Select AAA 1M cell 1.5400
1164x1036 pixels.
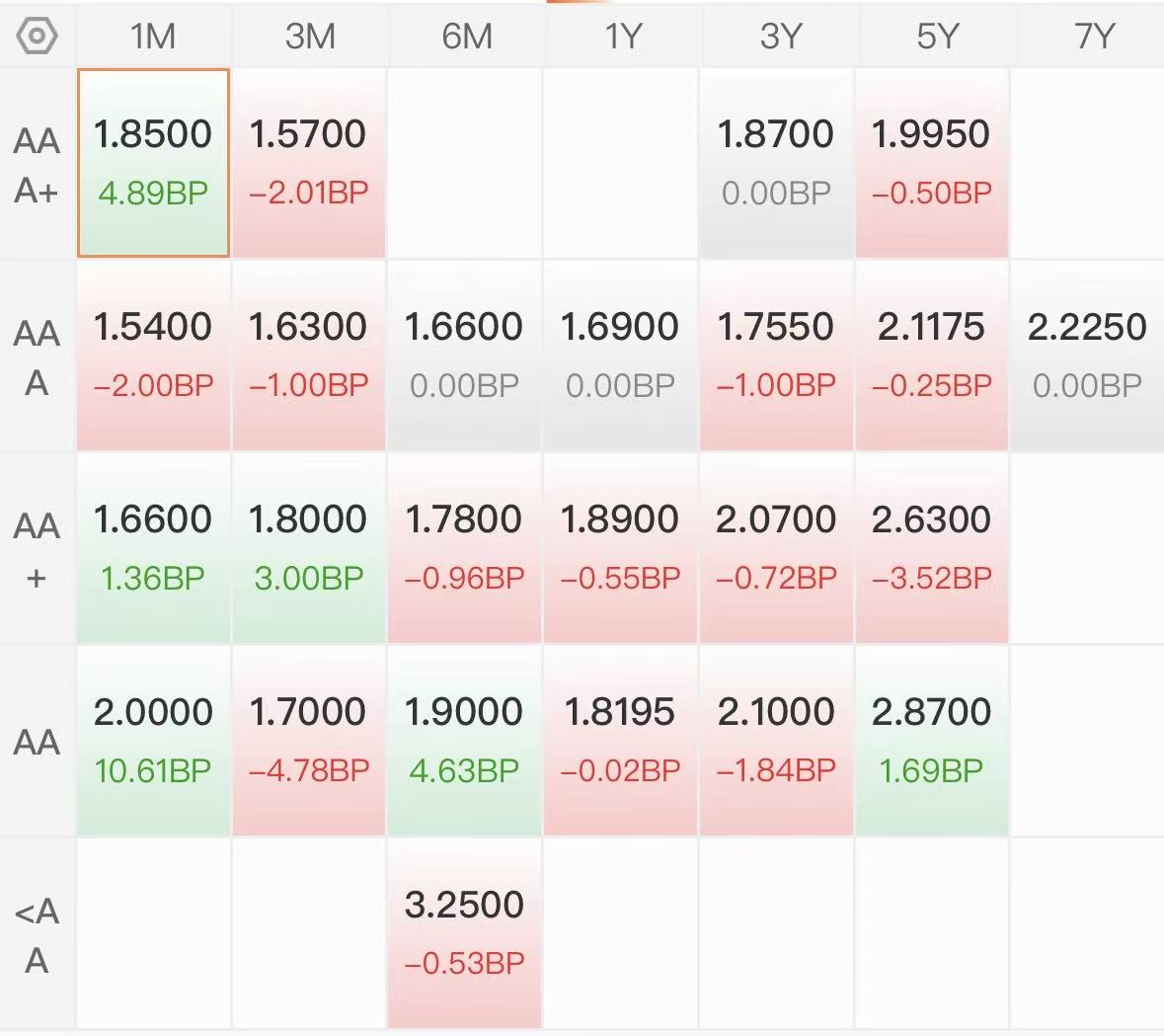153,356
